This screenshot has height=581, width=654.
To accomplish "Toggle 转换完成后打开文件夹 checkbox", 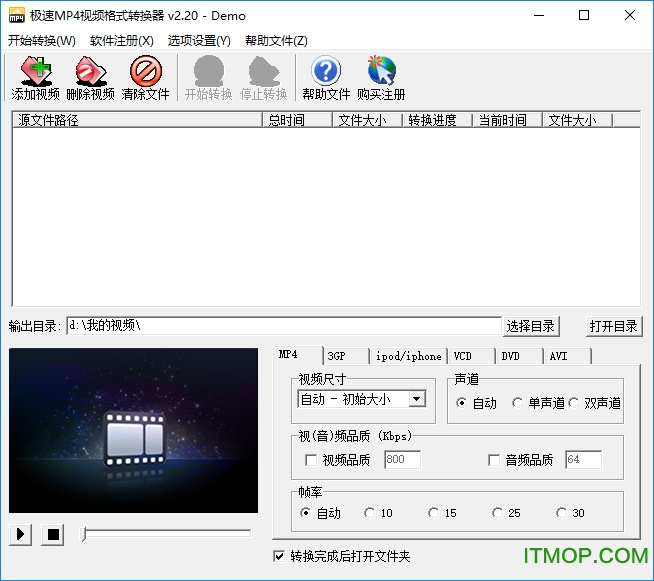I will (x=279, y=556).
